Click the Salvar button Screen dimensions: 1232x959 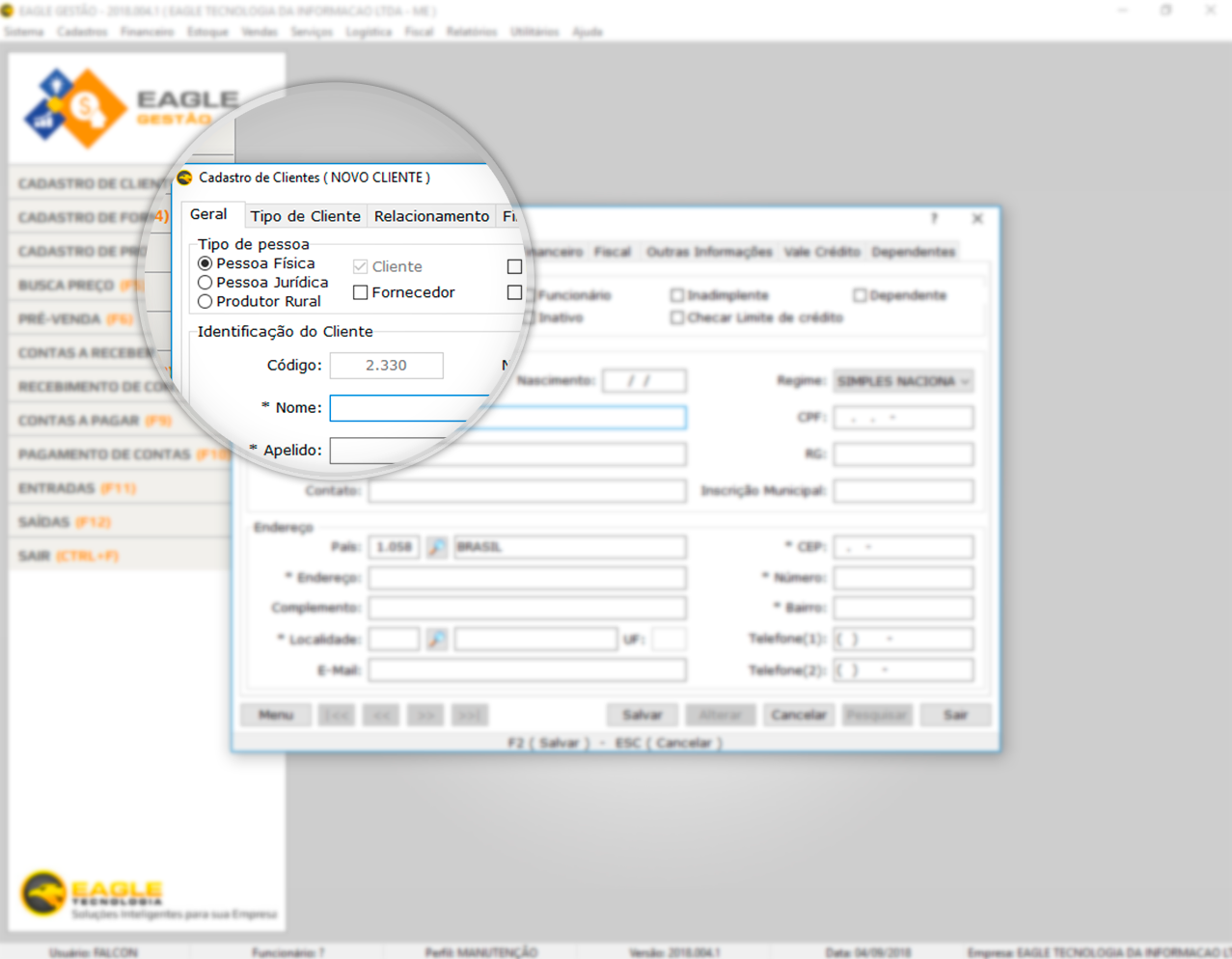[643, 715]
